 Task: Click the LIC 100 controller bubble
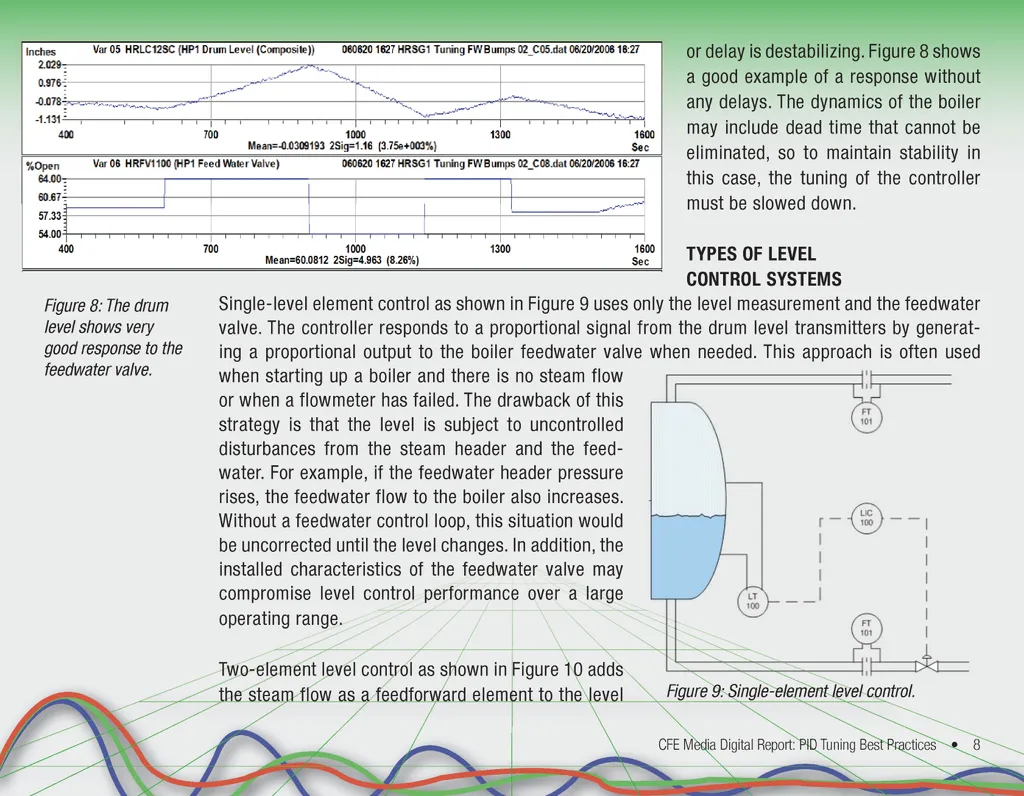(x=866, y=518)
